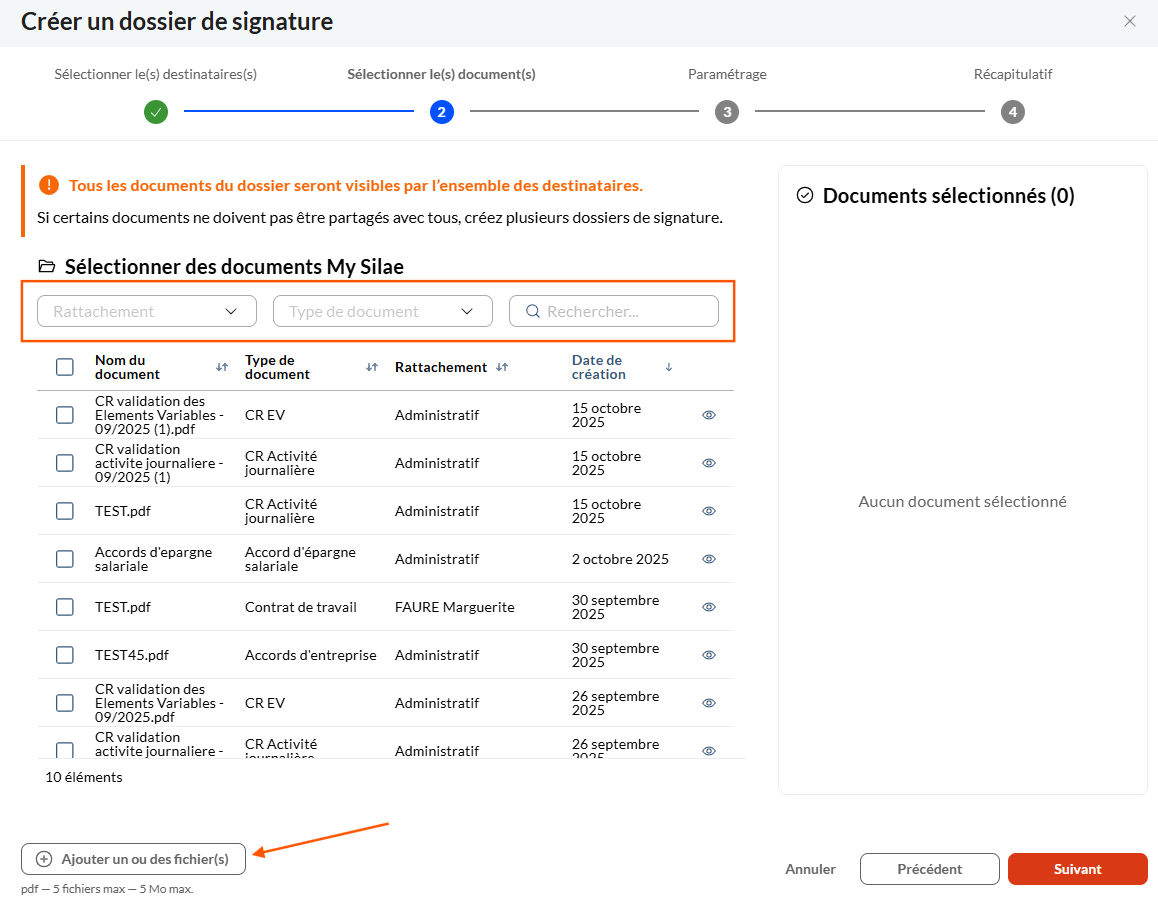Sort by Date de création arrow
The width and height of the screenshot is (1158, 902).
pos(669,367)
